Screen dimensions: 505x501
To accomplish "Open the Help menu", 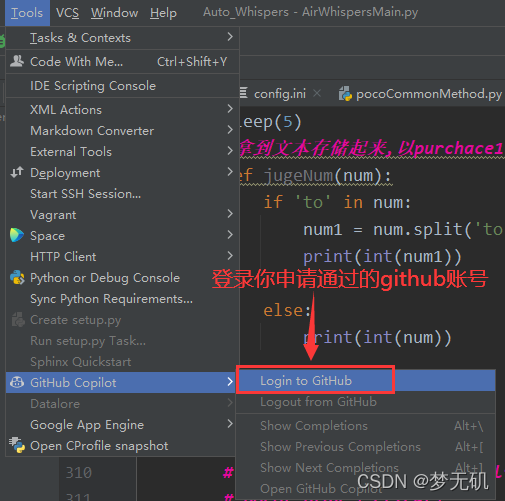I will point(163,13).
